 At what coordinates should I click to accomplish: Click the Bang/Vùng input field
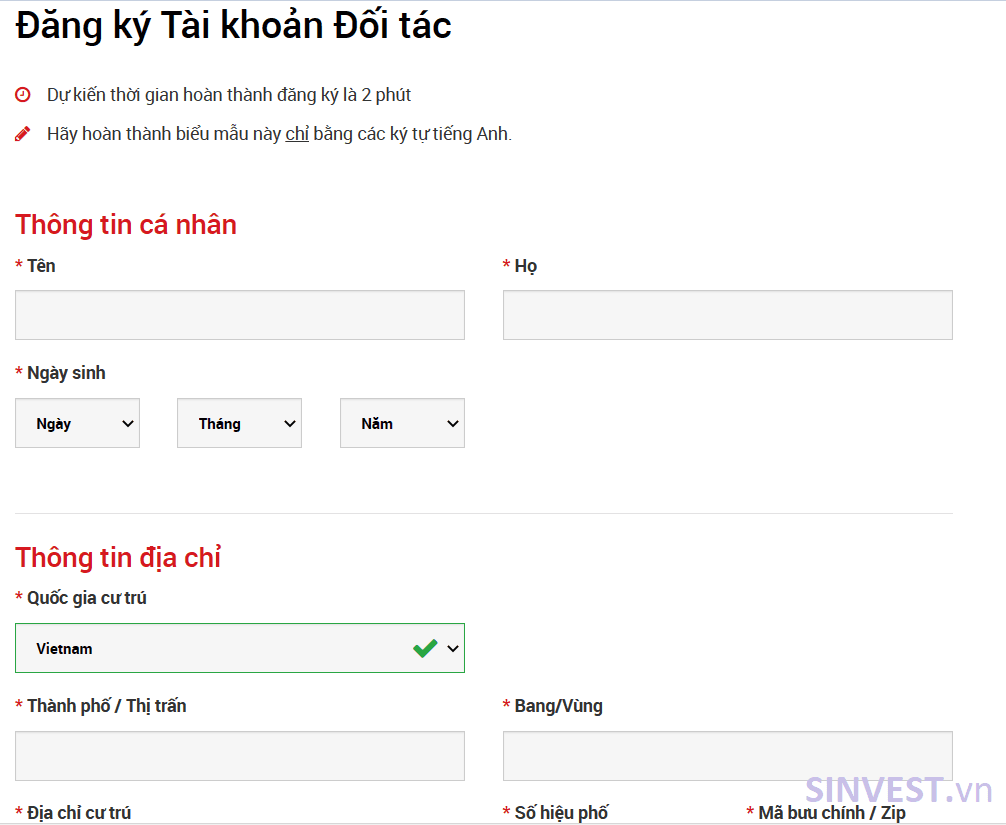click(728, 756)
